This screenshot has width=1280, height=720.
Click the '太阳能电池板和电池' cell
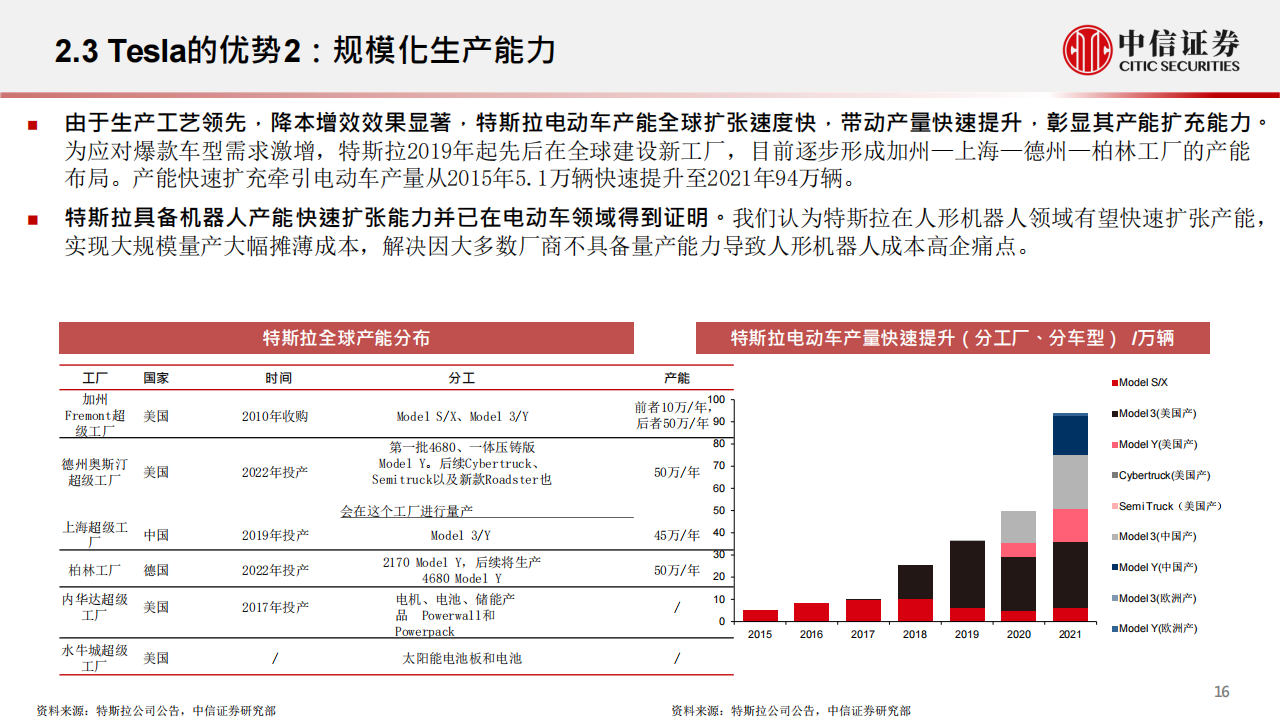click(462, 658)
